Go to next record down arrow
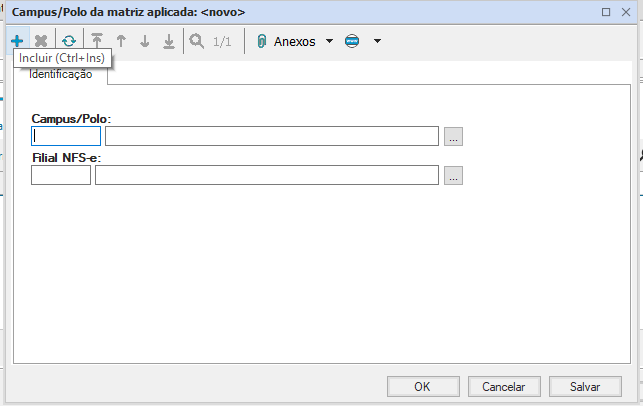The height and width of the screenshot is (406, 643). (145, 41)
